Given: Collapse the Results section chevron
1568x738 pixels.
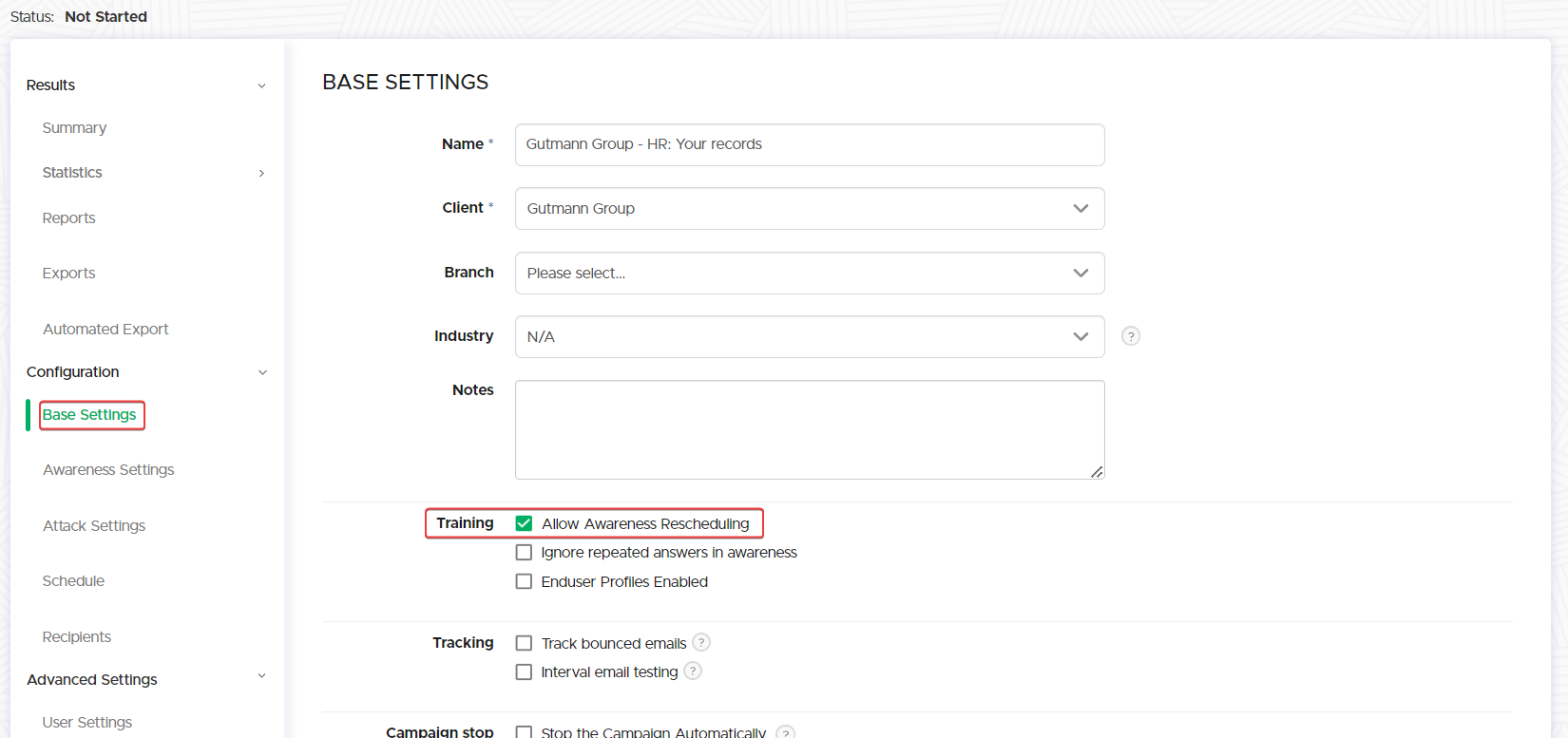Looking at the screenshot, I should pyautogui.click(x=261, y=85).
